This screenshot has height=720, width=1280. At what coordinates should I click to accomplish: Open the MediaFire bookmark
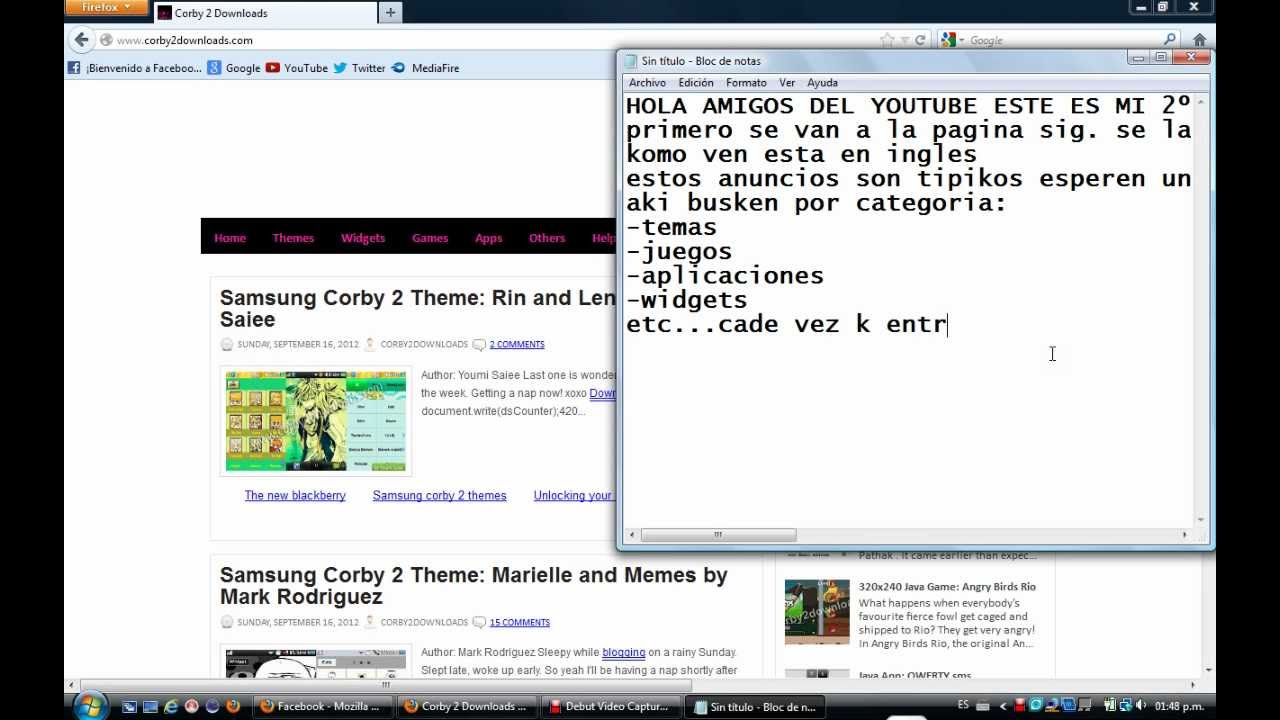[425, 68]
